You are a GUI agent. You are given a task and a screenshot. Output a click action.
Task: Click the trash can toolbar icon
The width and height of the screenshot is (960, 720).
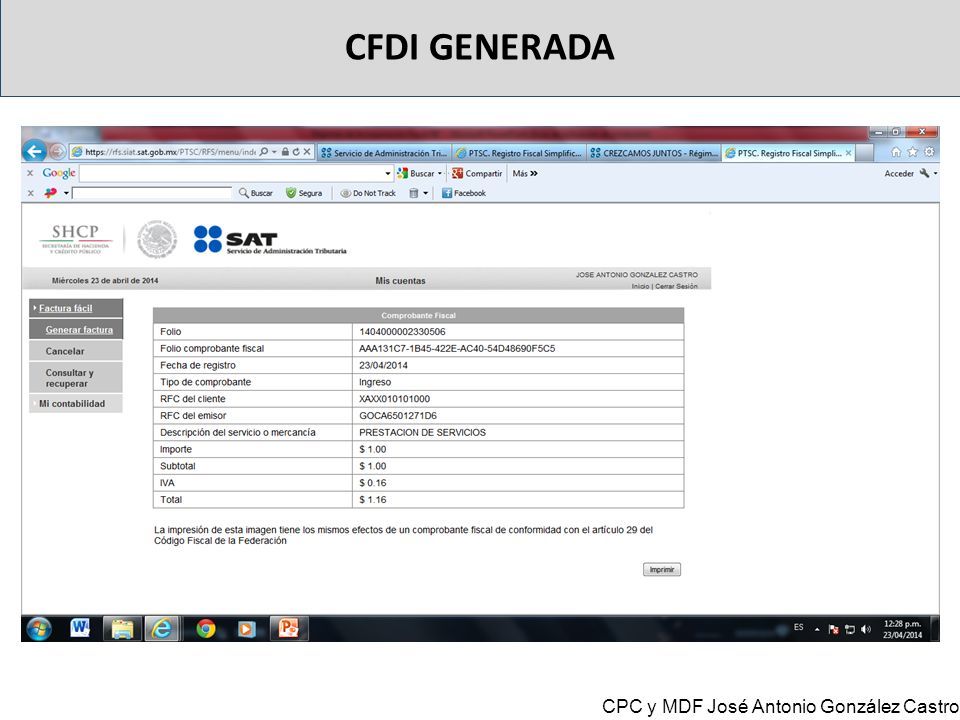(413, 193)
